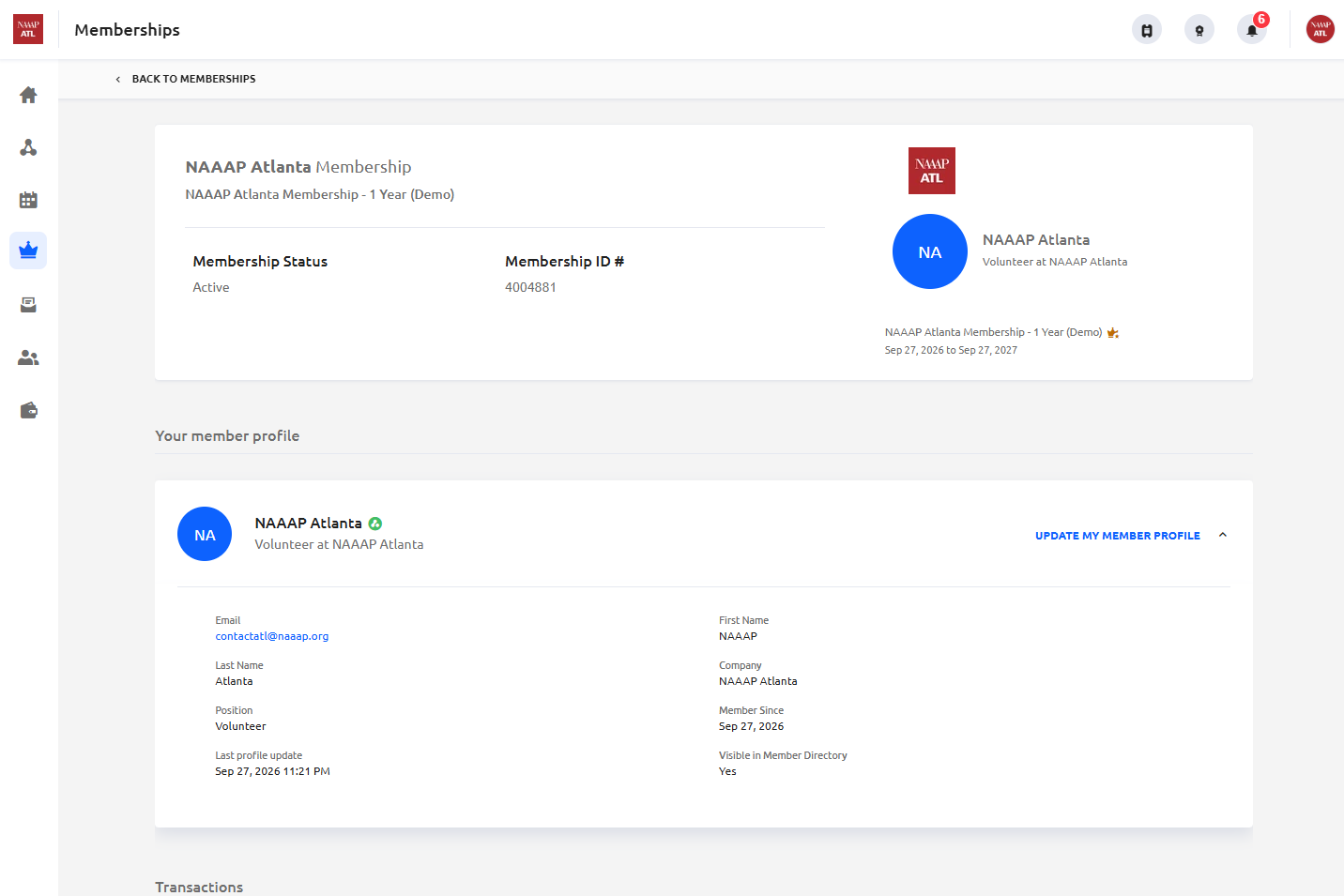Click membership dates 'Sep 27, 2026 to Sep 27, 2027'
This screenshot has width=1344, height=896.
click(x=951, y=350)
